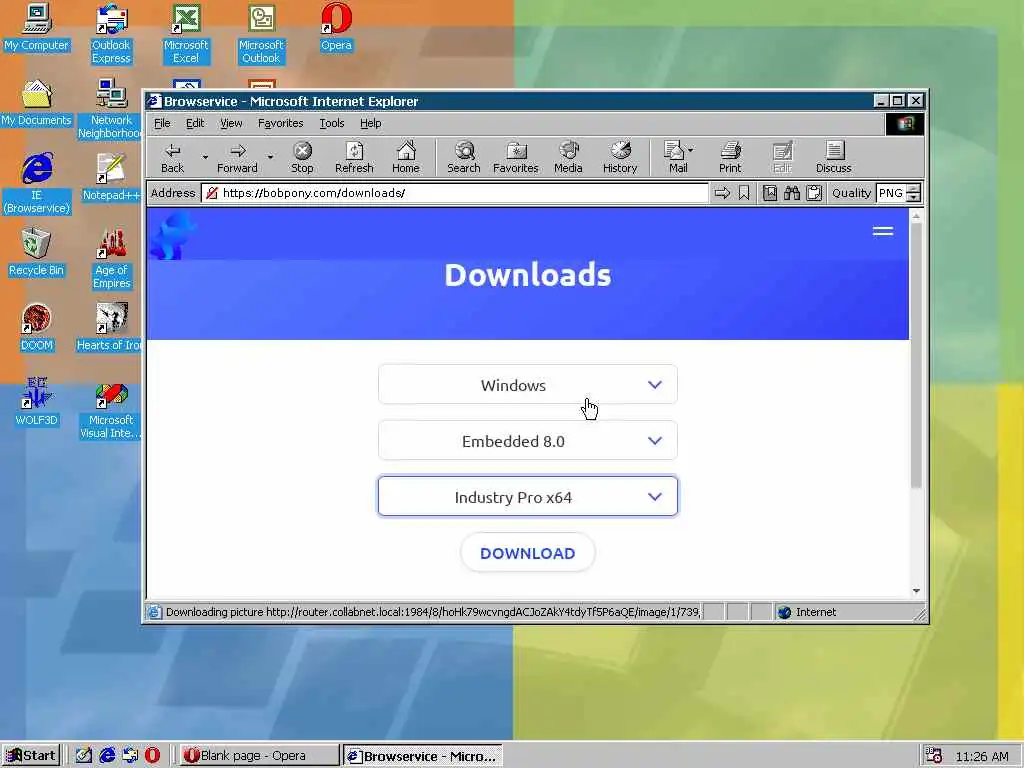
Task: Go back using the Back toolbar button
Action: point(172,157)
